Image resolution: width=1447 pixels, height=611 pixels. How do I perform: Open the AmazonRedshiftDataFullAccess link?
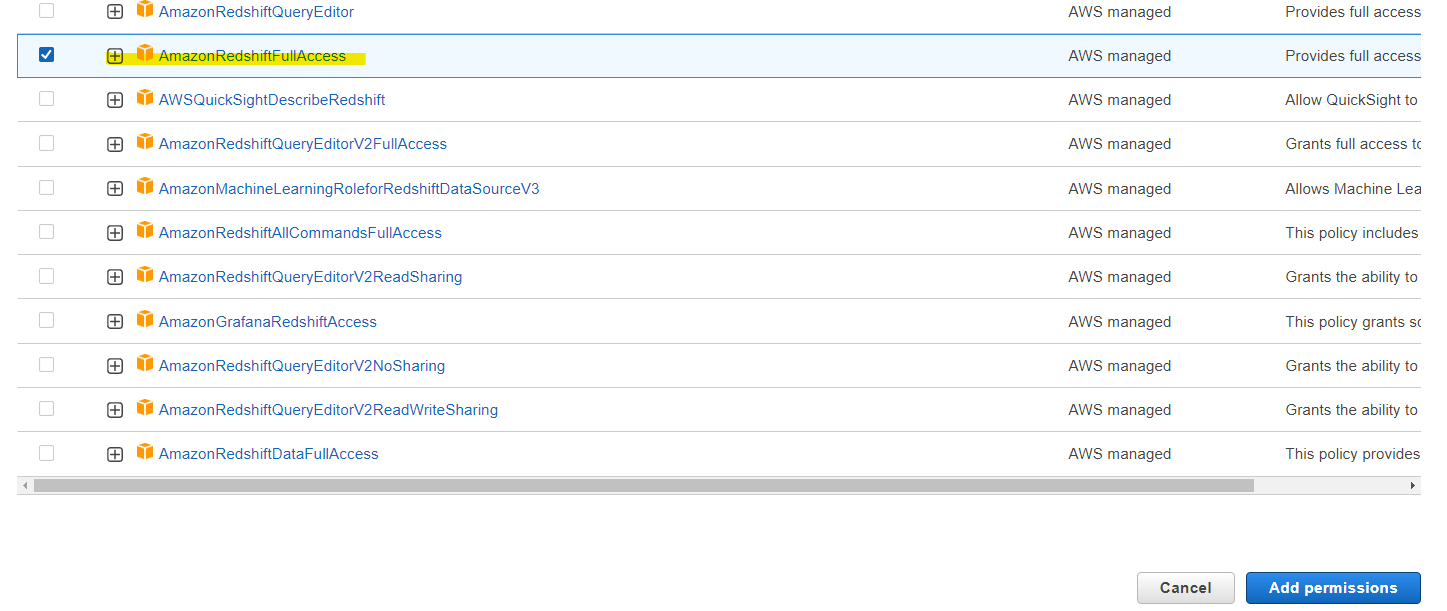pos(268,454)
